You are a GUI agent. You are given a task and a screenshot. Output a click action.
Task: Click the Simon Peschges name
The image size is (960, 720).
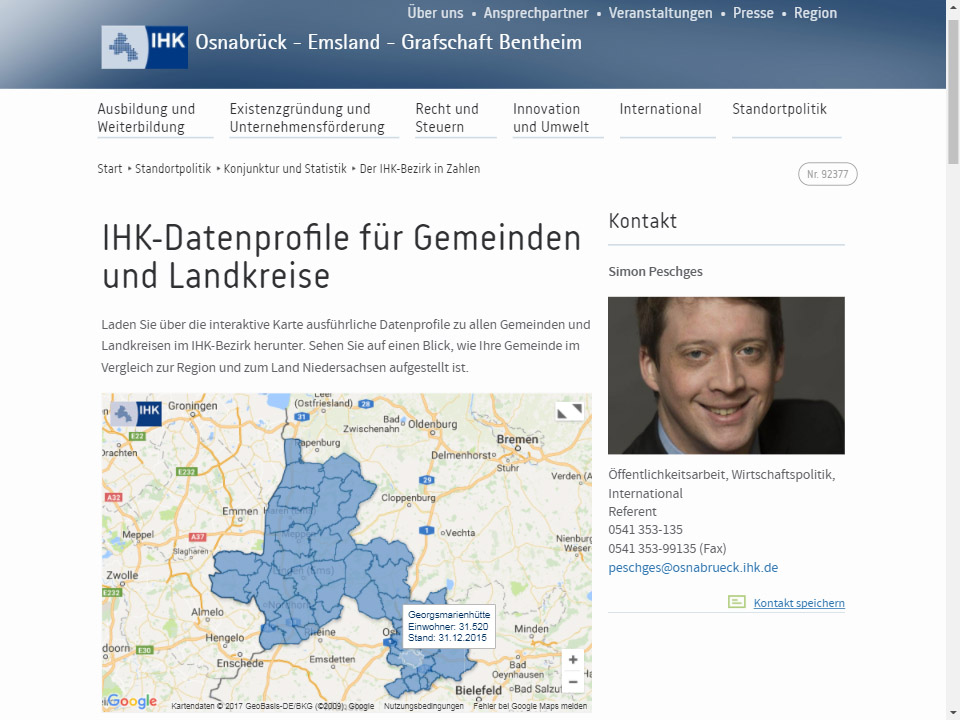655,271
